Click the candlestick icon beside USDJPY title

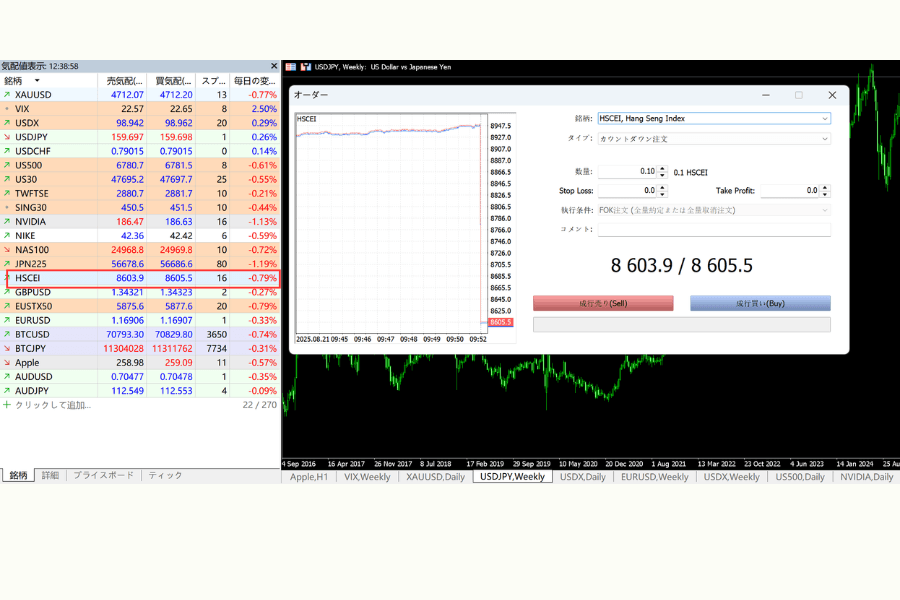pyautogui.click(x=305, y=67)
